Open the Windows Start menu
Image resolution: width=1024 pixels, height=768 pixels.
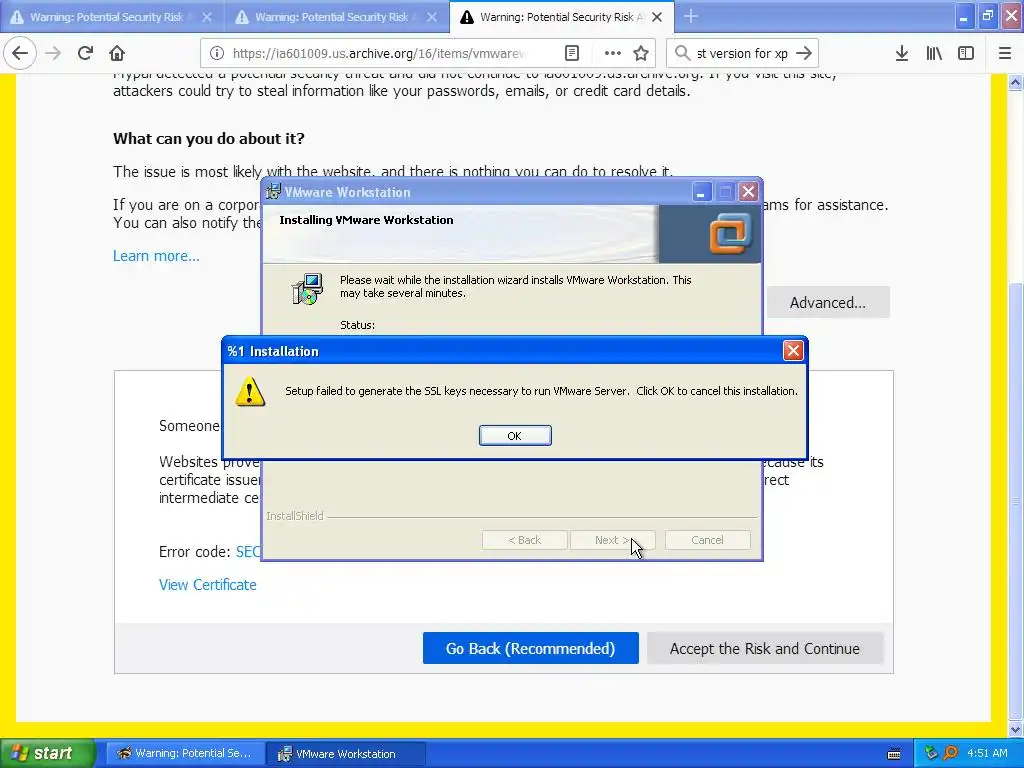[x=47, y=753]
